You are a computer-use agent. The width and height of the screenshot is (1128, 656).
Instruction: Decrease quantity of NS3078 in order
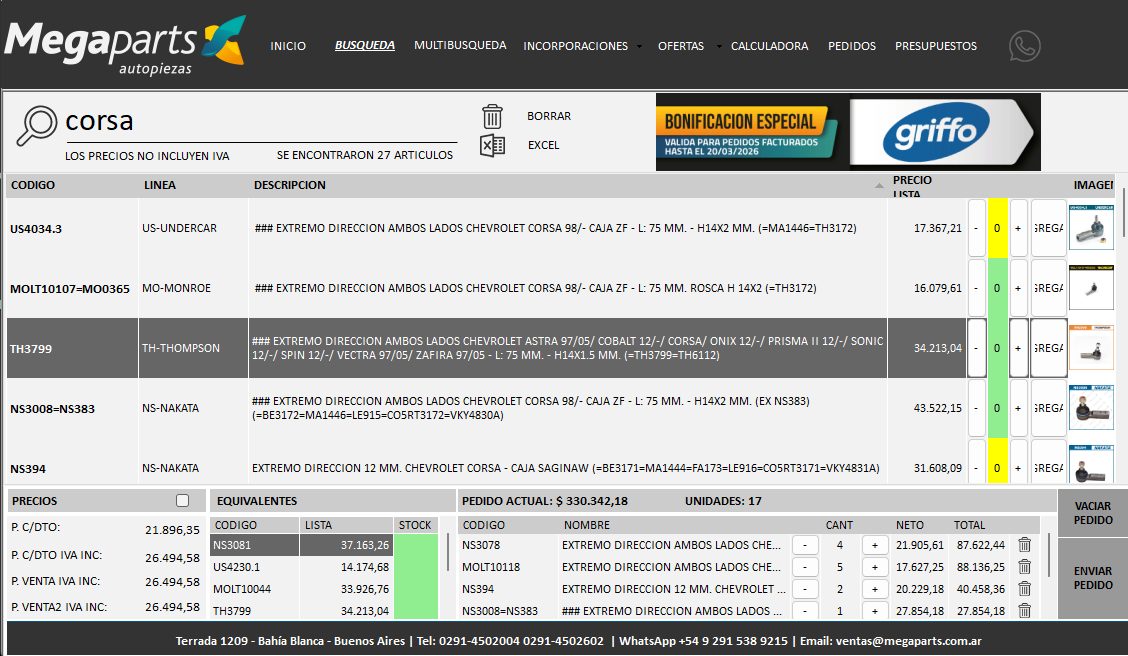pyautogui.click(x=805, y=545)
